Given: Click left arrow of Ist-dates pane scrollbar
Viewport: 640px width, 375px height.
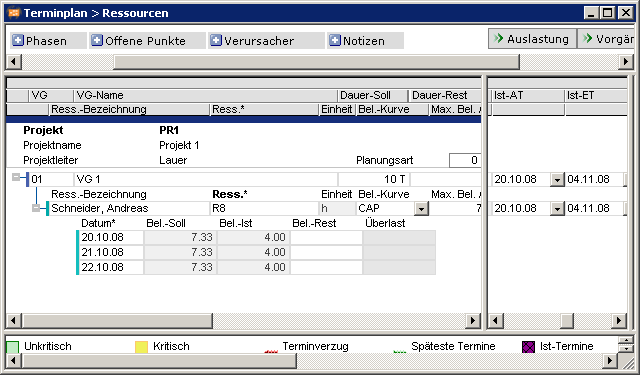Looking at the screenshot, I should coord(496,321).
